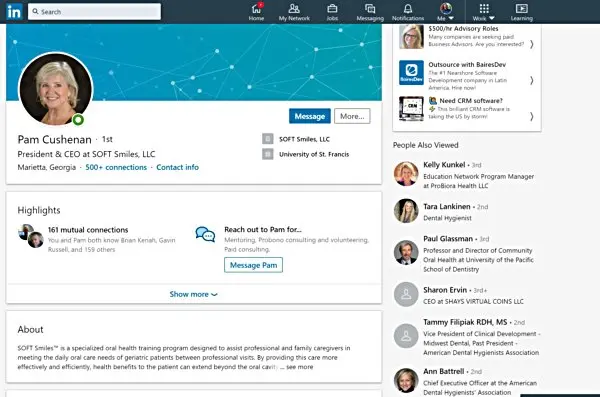This screenshot has height=397, width=600.
Task: Click the University of St. Francis icon
Action: [x=267, y=154]
